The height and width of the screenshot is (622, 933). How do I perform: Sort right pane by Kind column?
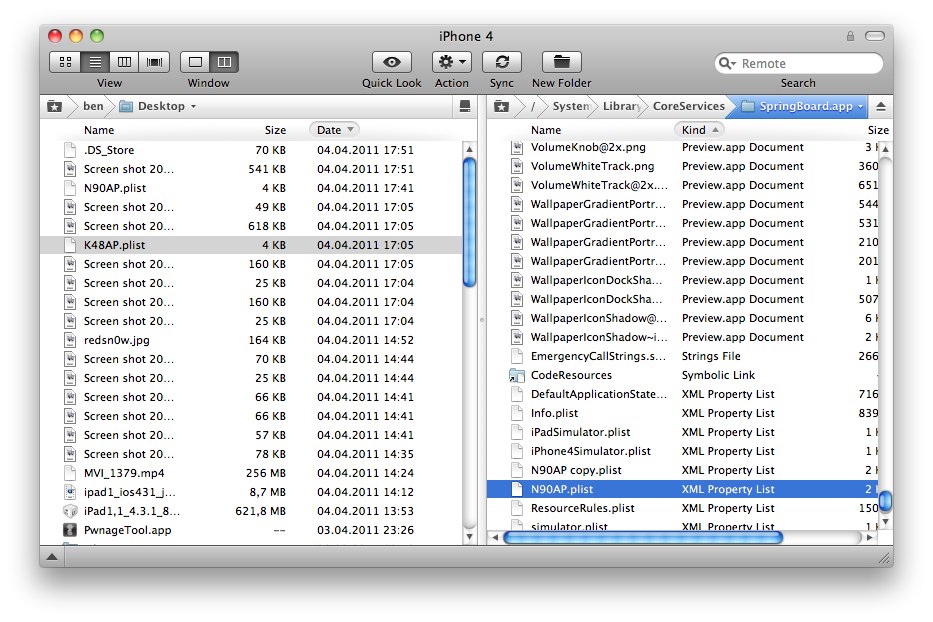pyautogui.click(x=700, y=130)
